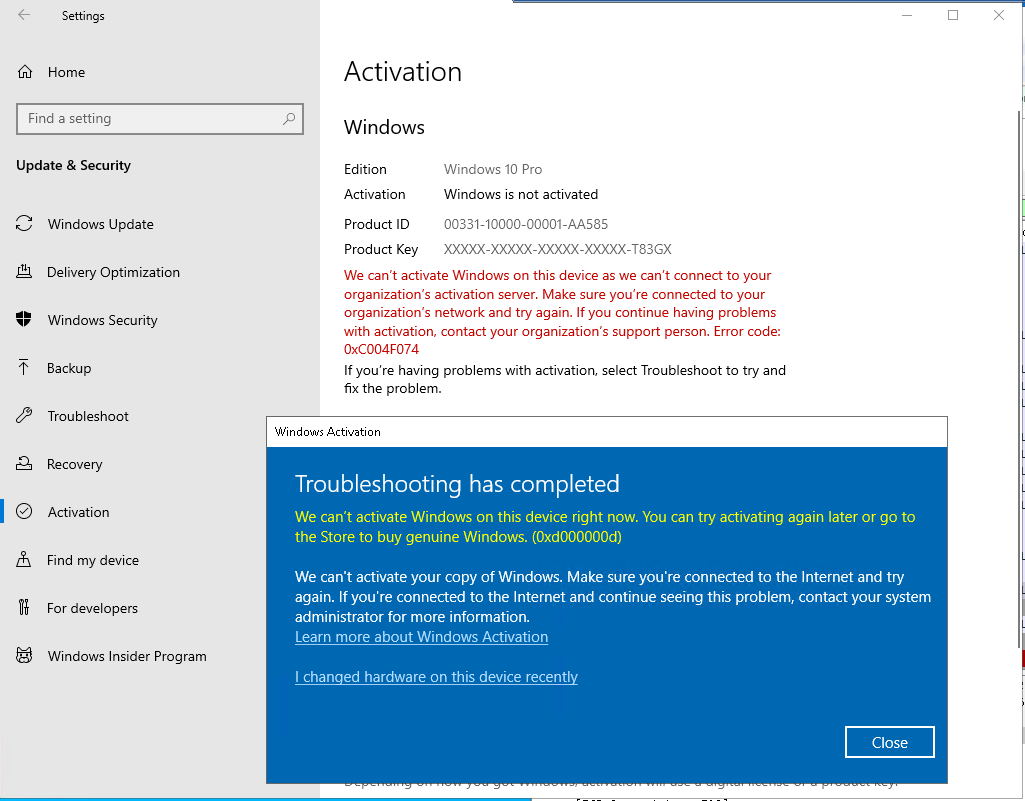The height and width of the screenshot is (801, 1025).
Task: Open Windows Security section
Action: click(103, 320)
